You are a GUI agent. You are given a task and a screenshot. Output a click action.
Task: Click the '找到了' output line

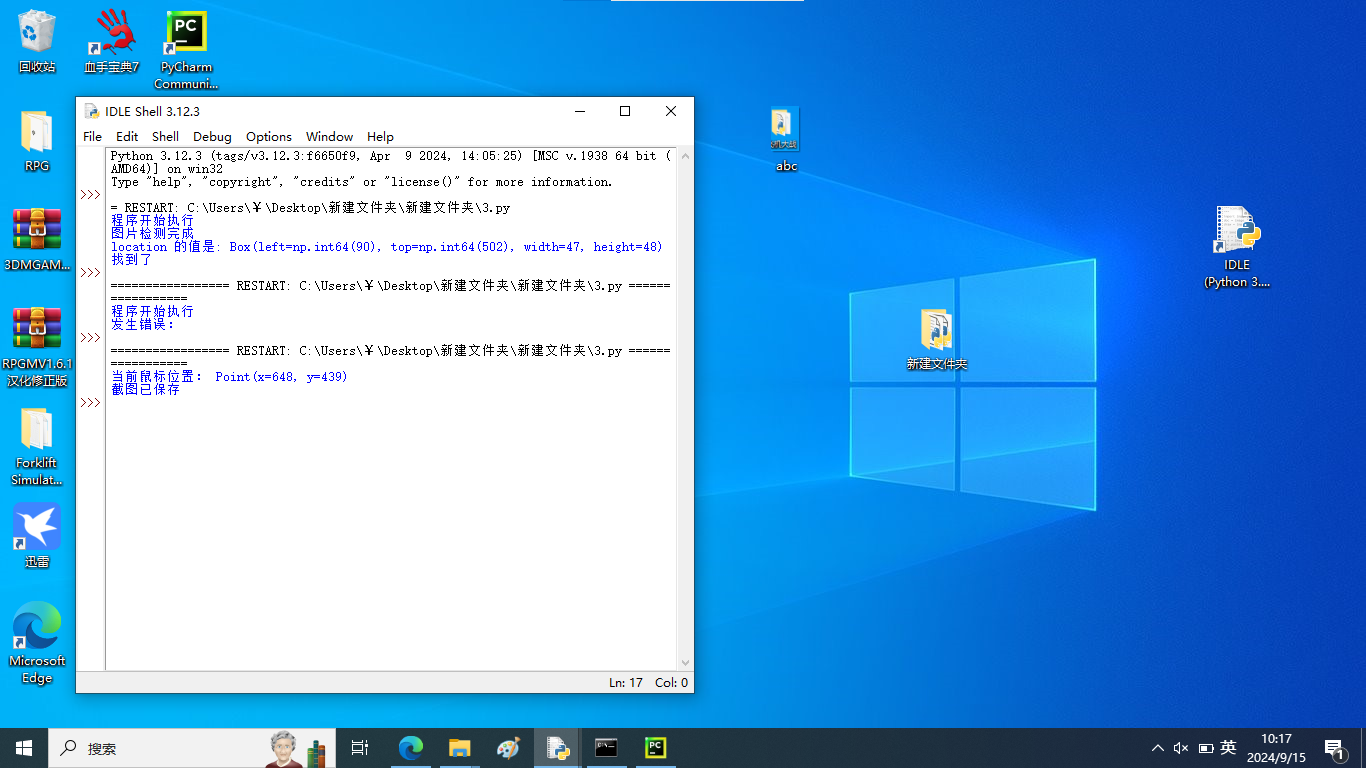(x=131, y=259)
